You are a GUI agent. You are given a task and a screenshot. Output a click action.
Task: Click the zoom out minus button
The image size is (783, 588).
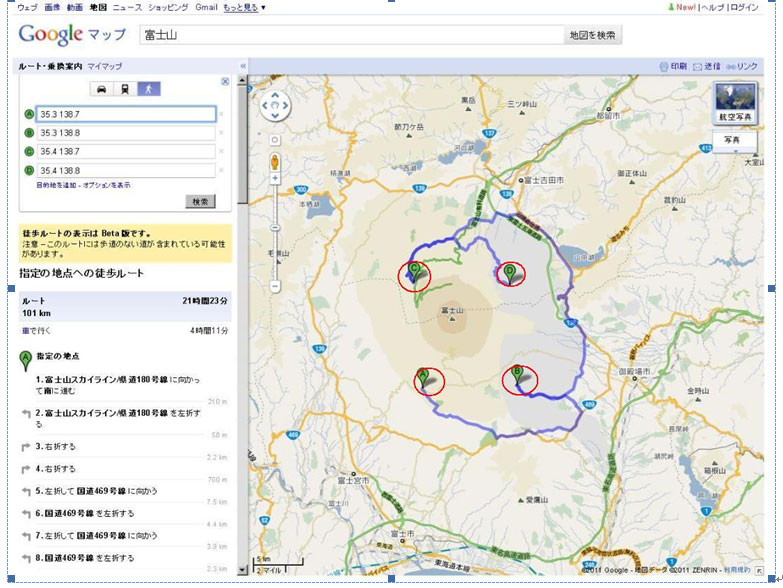coord(275,286)
